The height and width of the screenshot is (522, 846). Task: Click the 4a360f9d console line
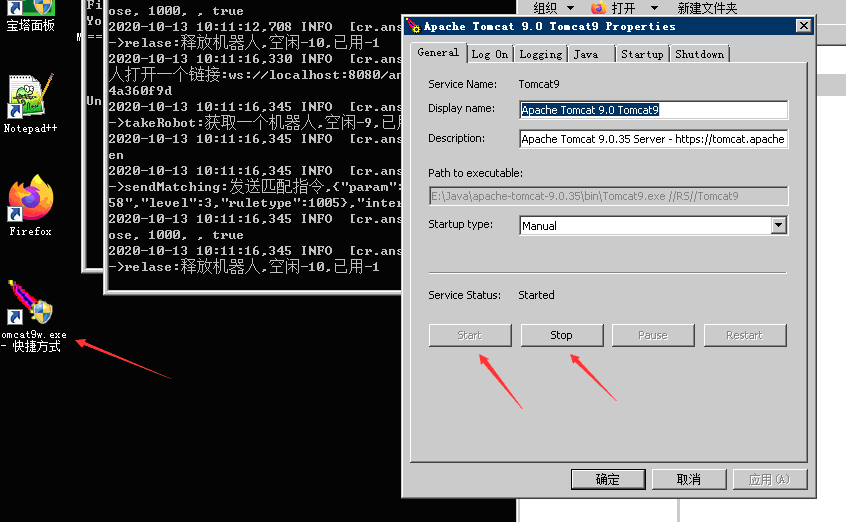point(140,91)
